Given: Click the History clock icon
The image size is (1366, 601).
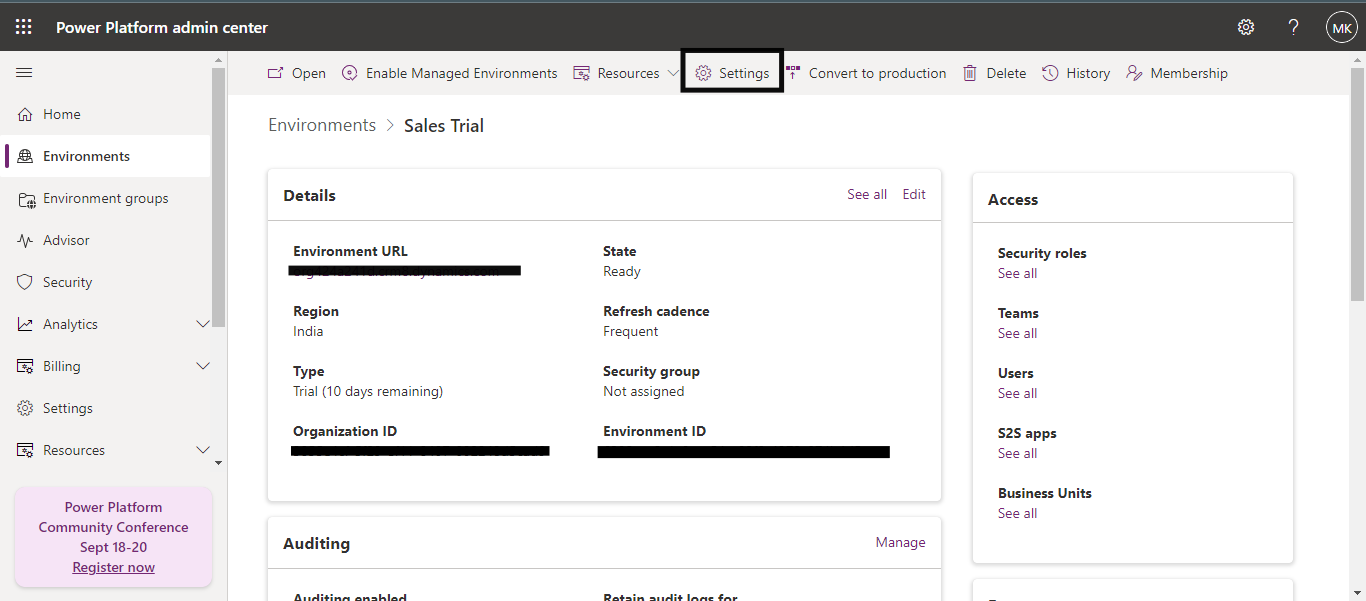Looking at the screenshot, I should click(x=1050, y=73).
